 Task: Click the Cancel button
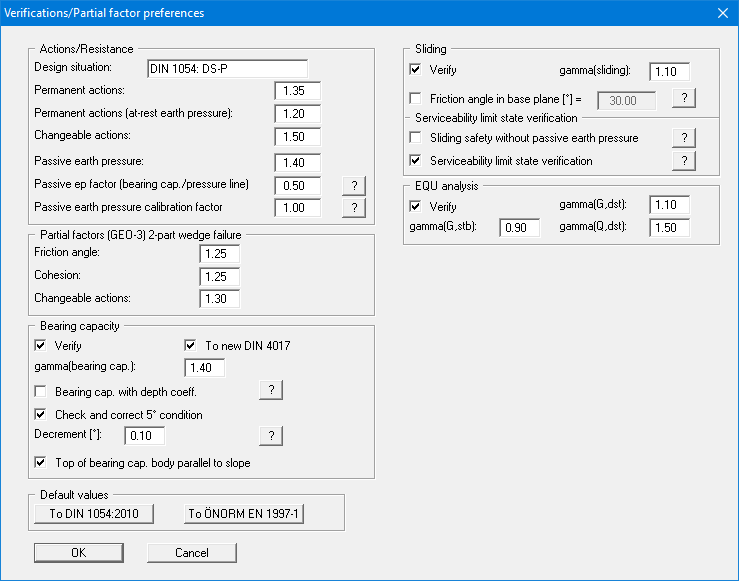192,552
